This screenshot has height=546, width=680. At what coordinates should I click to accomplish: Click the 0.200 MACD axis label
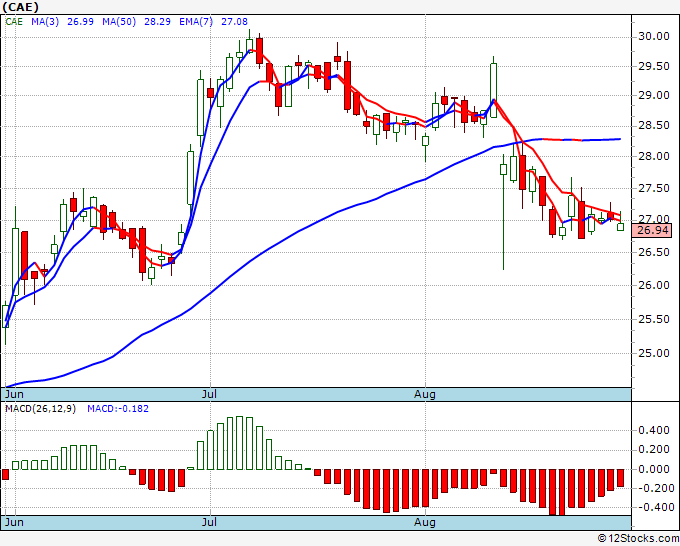654,450
